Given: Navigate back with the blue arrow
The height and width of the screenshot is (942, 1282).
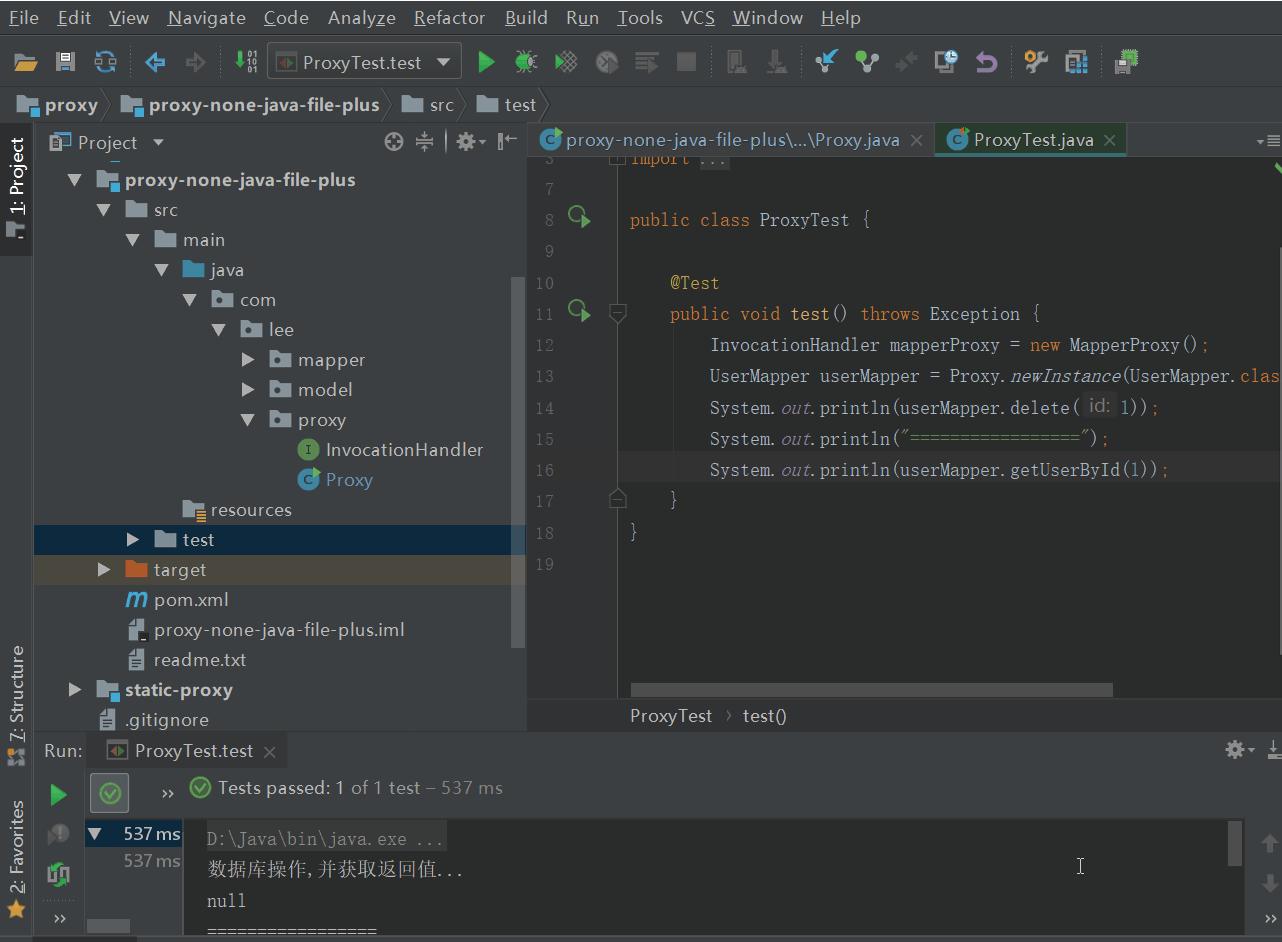Looking at the screenshot, I should tap(155, 62).
